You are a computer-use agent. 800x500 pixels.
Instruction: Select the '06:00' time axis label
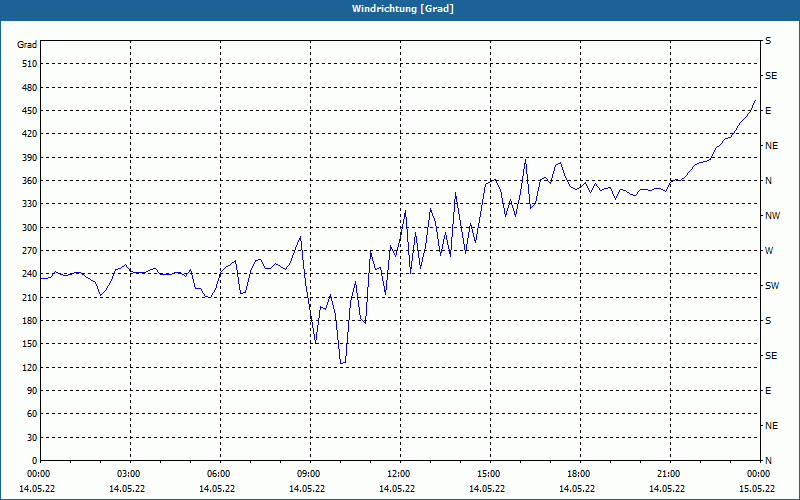click(220, 474)
